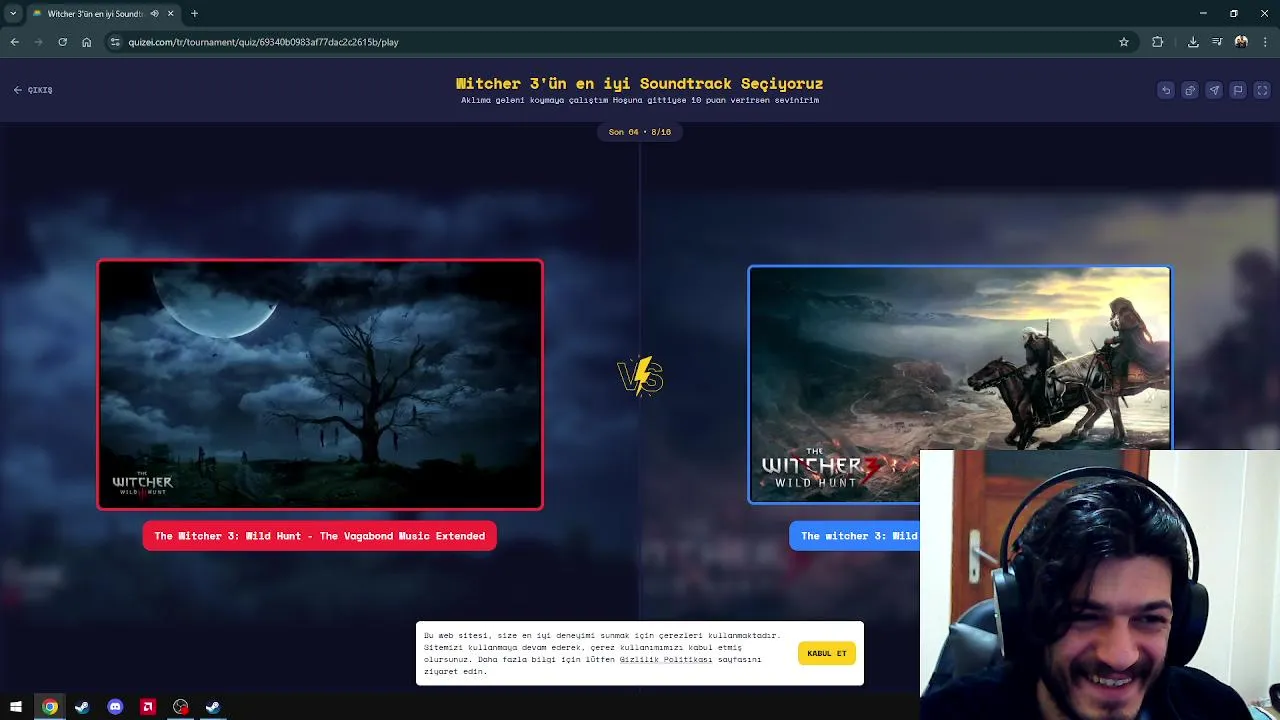Enter fullscreen with the quiz fullscreen icon
The image size is (1280, 720).
pyautogui.click(x=1262, y=90)
